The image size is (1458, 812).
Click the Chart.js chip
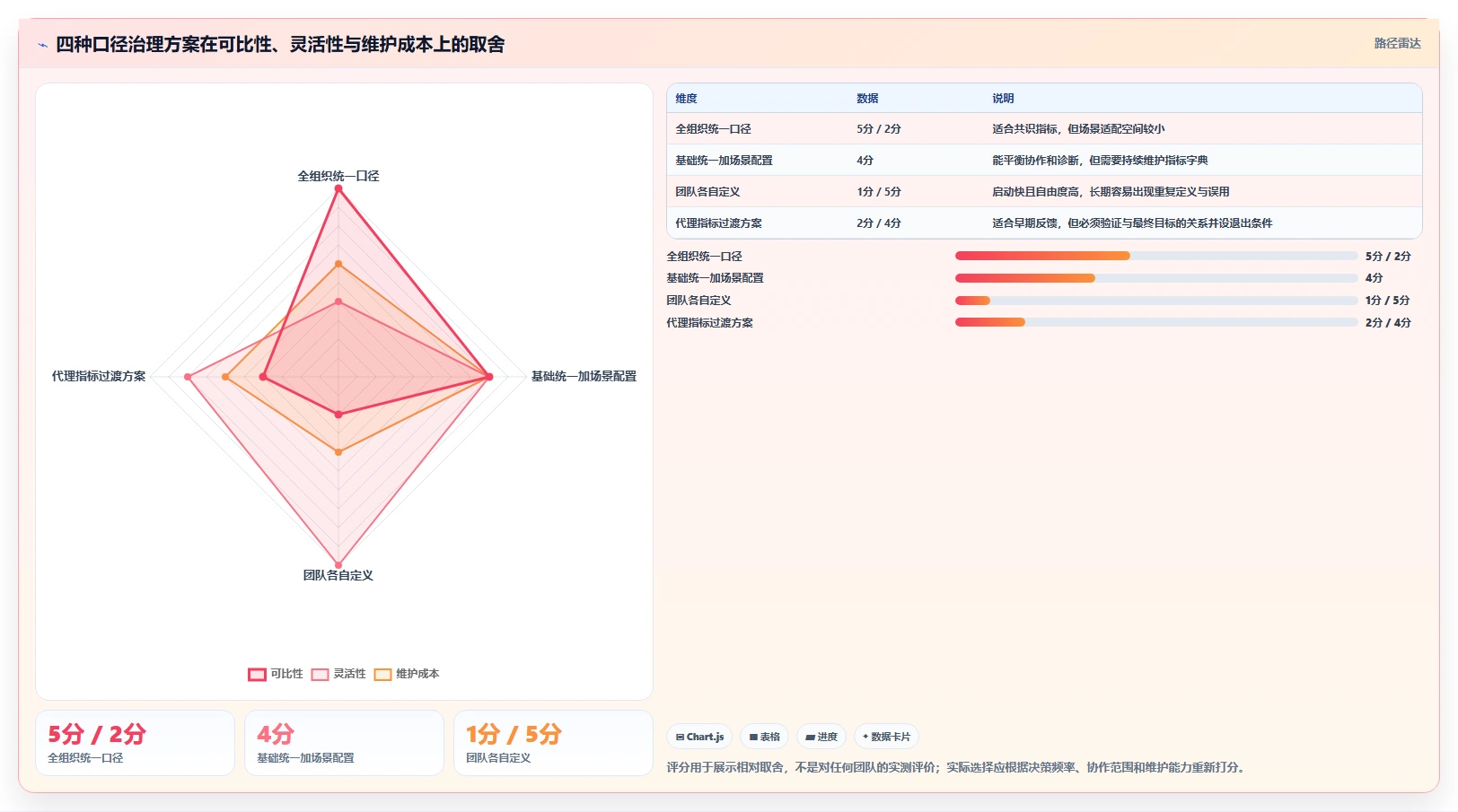point(699,737)
